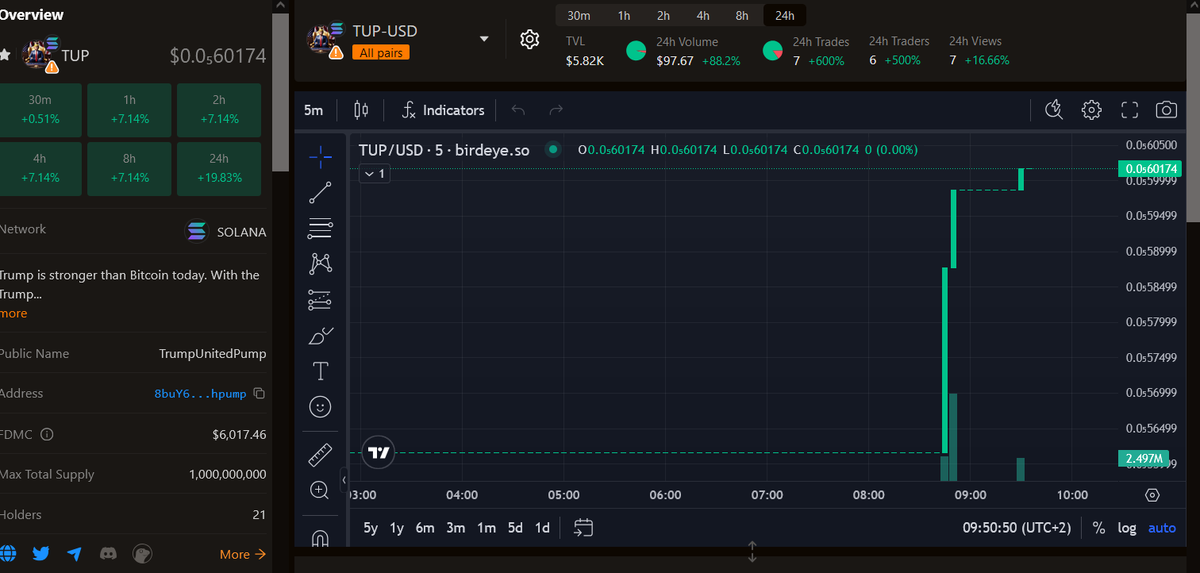The height and width of the screenshot is (573, 1200).
Task: Expand the TUP-USD pair dropdown
Action: click(x=485, y=40)
